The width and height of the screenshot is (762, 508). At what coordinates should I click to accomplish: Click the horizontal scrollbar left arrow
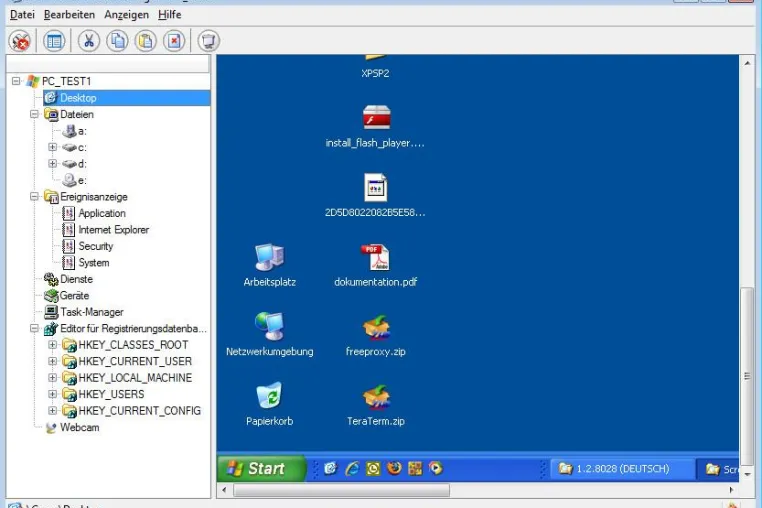coord(224,490)
